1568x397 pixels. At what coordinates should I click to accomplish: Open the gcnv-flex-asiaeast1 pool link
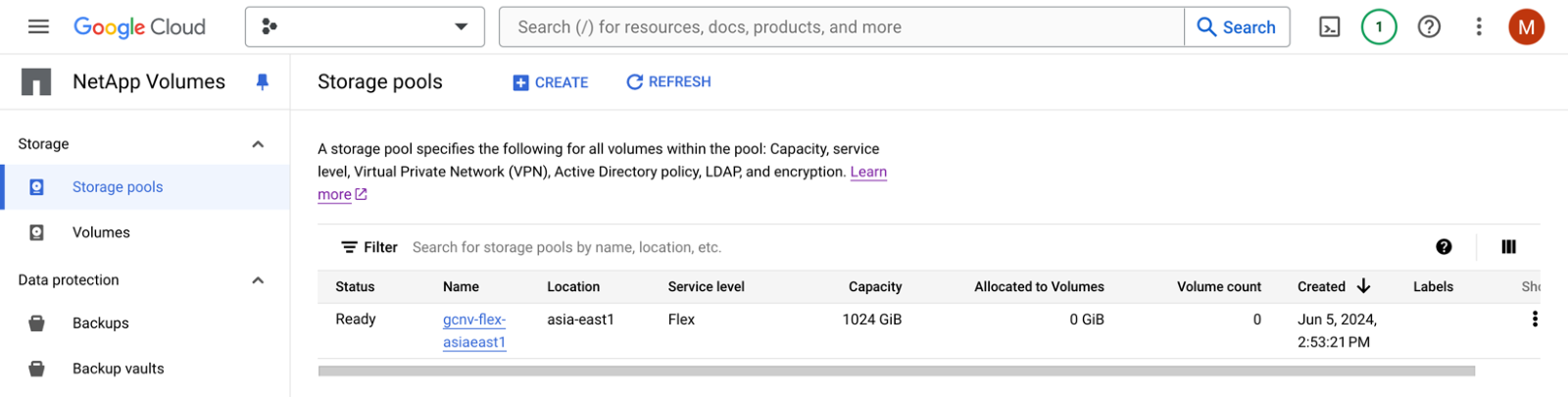coord(474,330)
